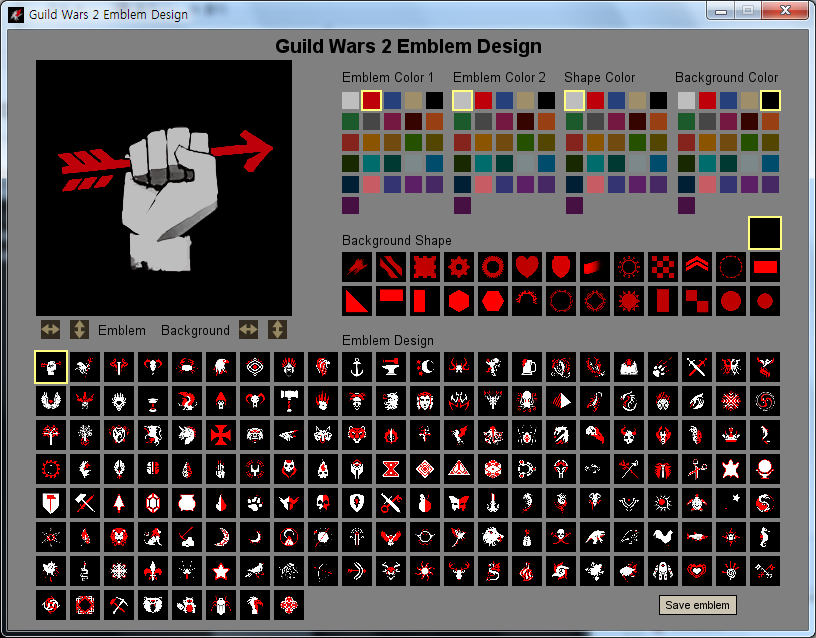Pick the diagonal stripes background shape
The width and height of the screenshot is (816, 638).
391,267
